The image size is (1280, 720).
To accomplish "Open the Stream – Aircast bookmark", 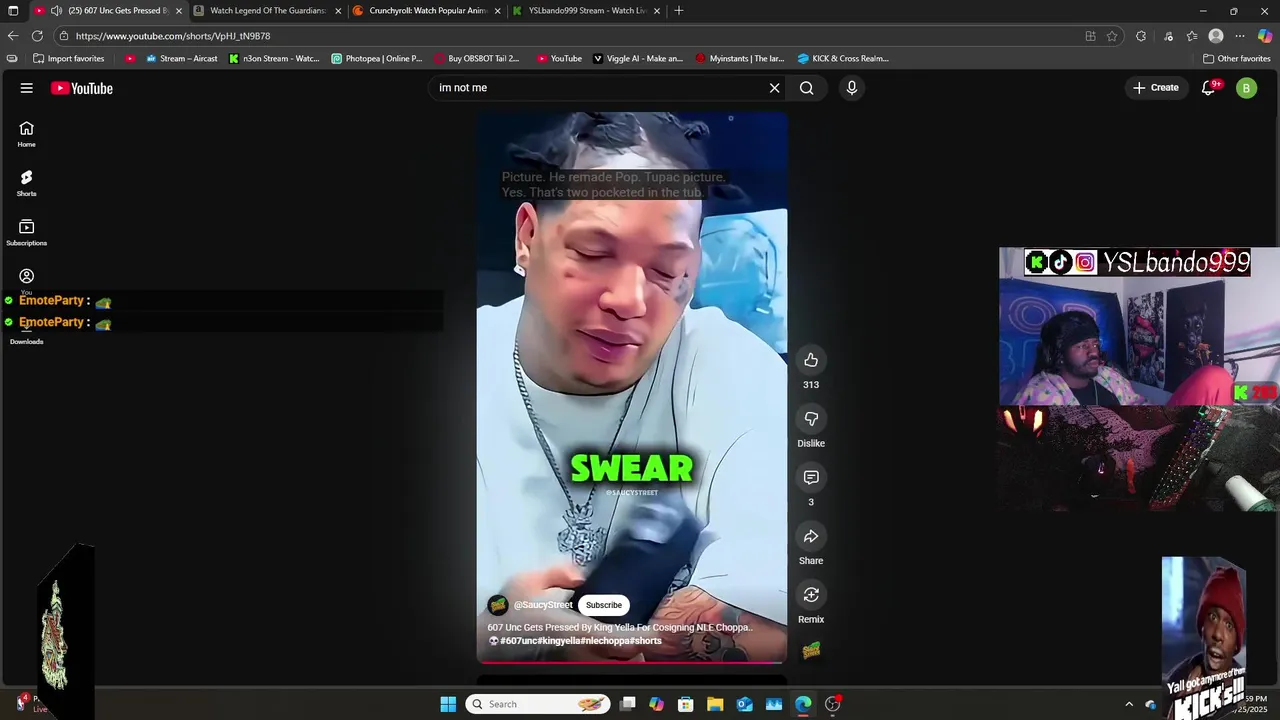I will click(181, 59).
